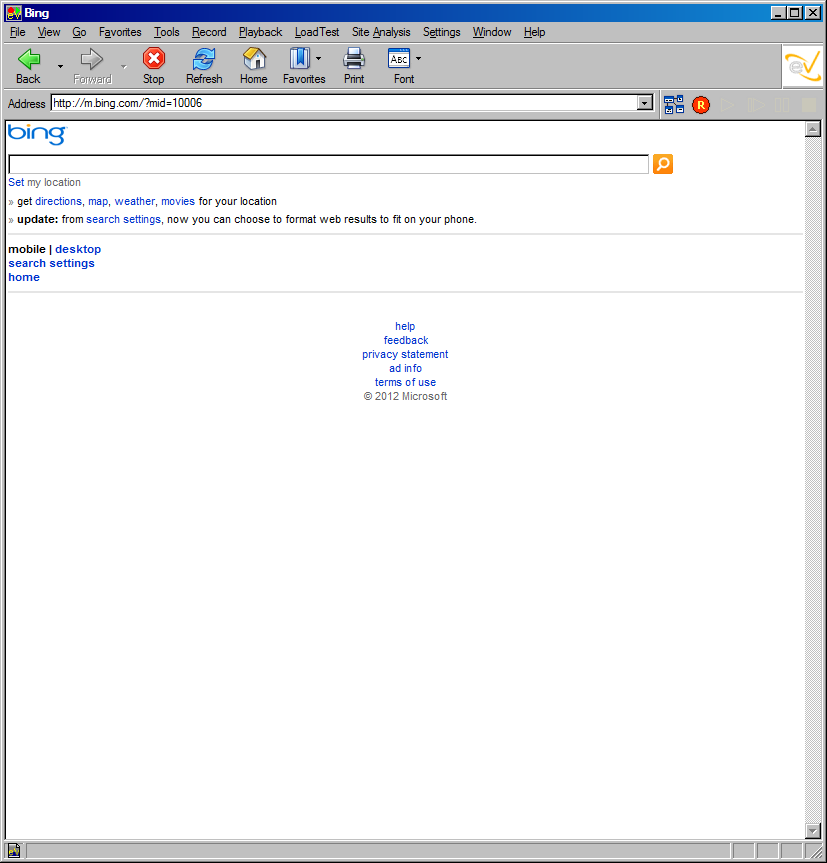Click the green Back arrow icon
The width and height of the screenshot is (827, 863).
[29, 59]
